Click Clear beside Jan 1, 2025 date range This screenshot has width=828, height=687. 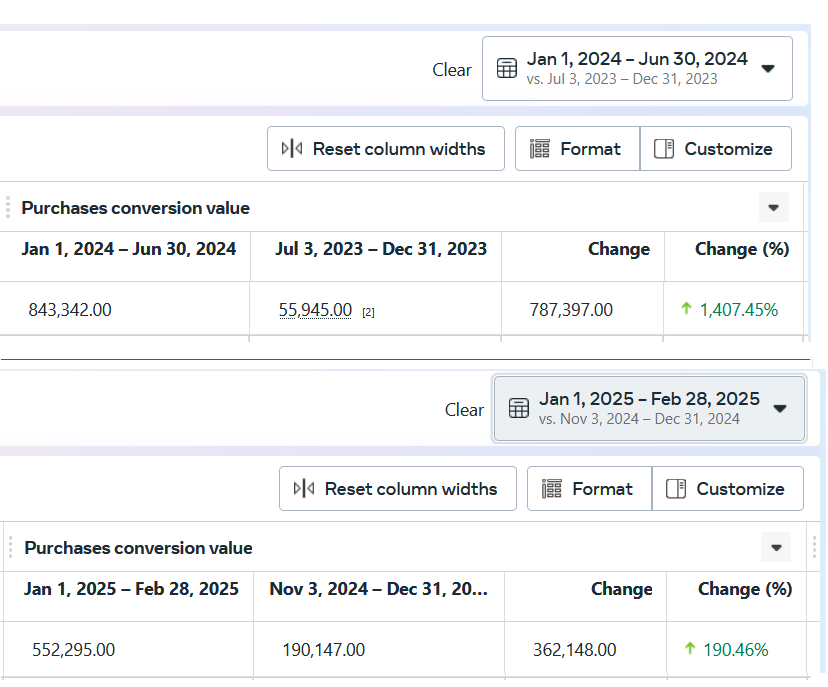[464, 410]
